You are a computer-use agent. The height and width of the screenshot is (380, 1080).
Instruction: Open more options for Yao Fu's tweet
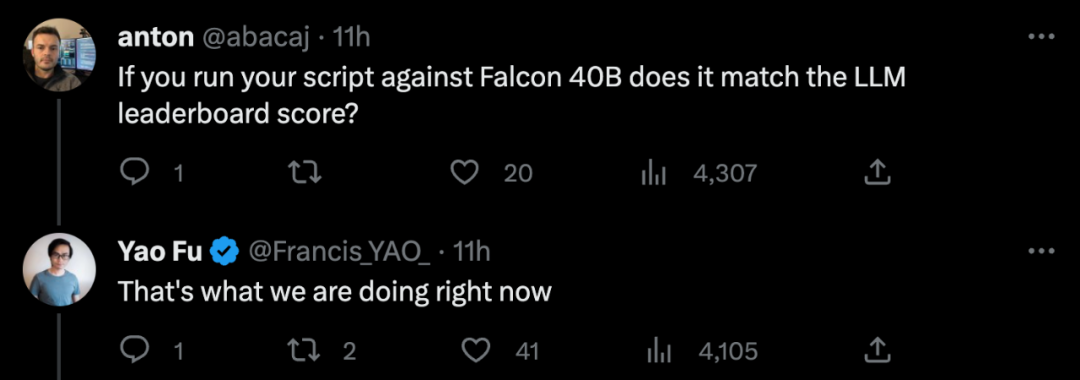pos(1041,252)
